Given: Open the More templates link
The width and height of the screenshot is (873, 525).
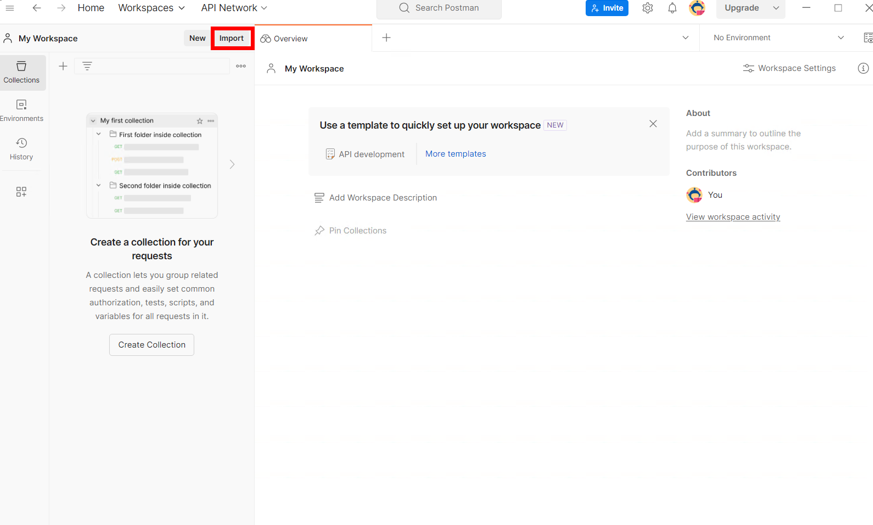Looking at the screenshot, I should click(x=455, y=154).
